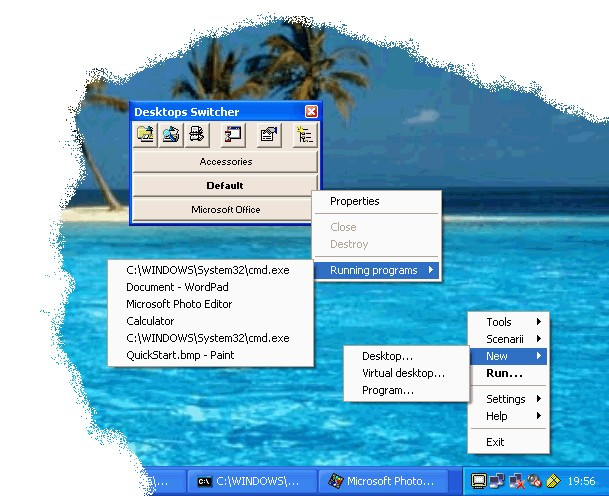Screen dimensions: 609x496
Task: Choose Run... in the tray menu
Action: tap(508, 373)
